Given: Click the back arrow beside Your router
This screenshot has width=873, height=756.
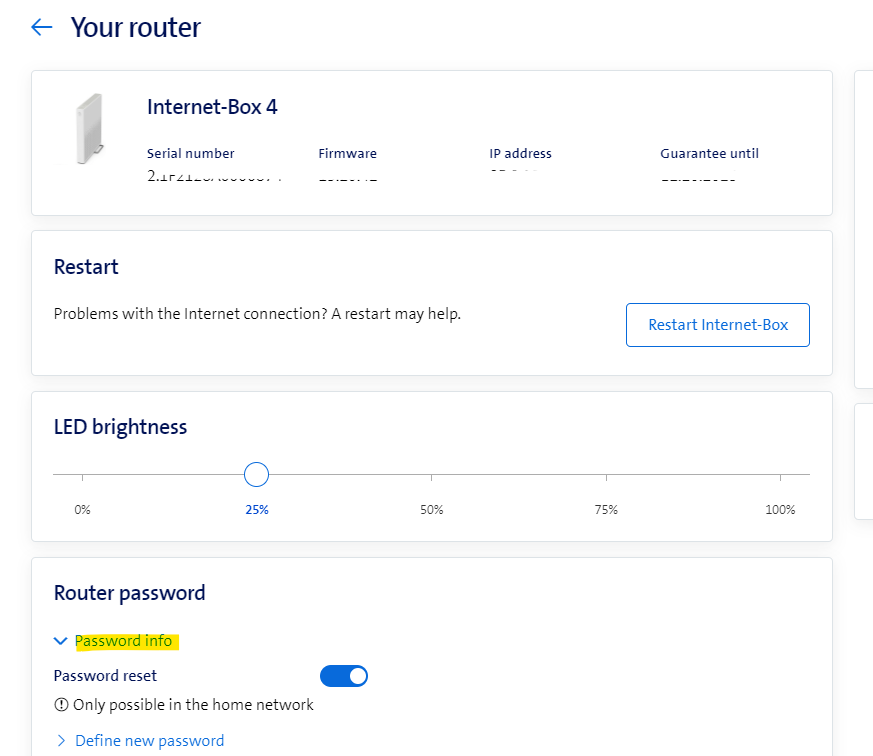Looking at the screenshot, I should (41, 28).
